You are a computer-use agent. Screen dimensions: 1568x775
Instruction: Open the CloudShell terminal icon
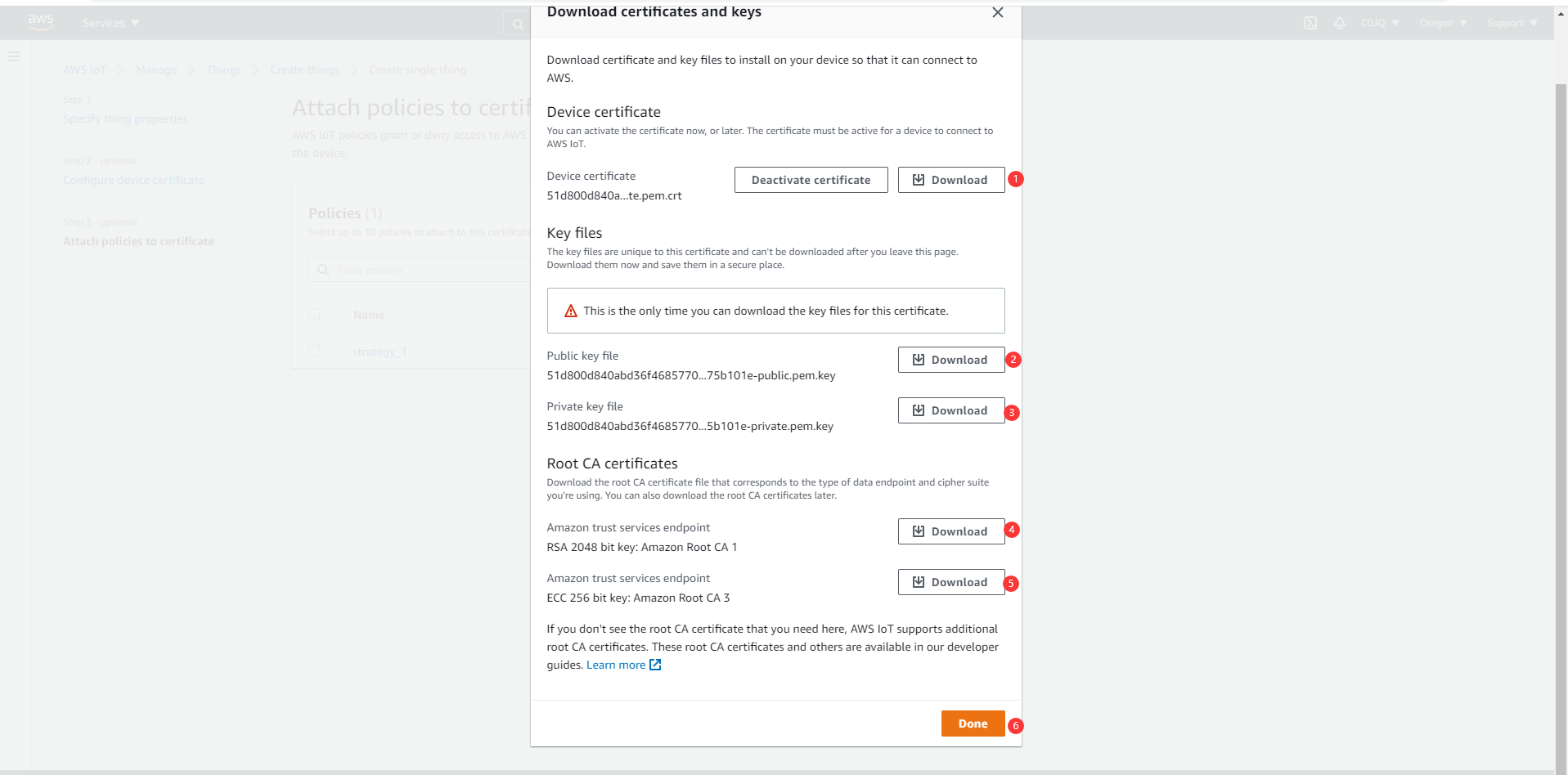coord(1310,23)
